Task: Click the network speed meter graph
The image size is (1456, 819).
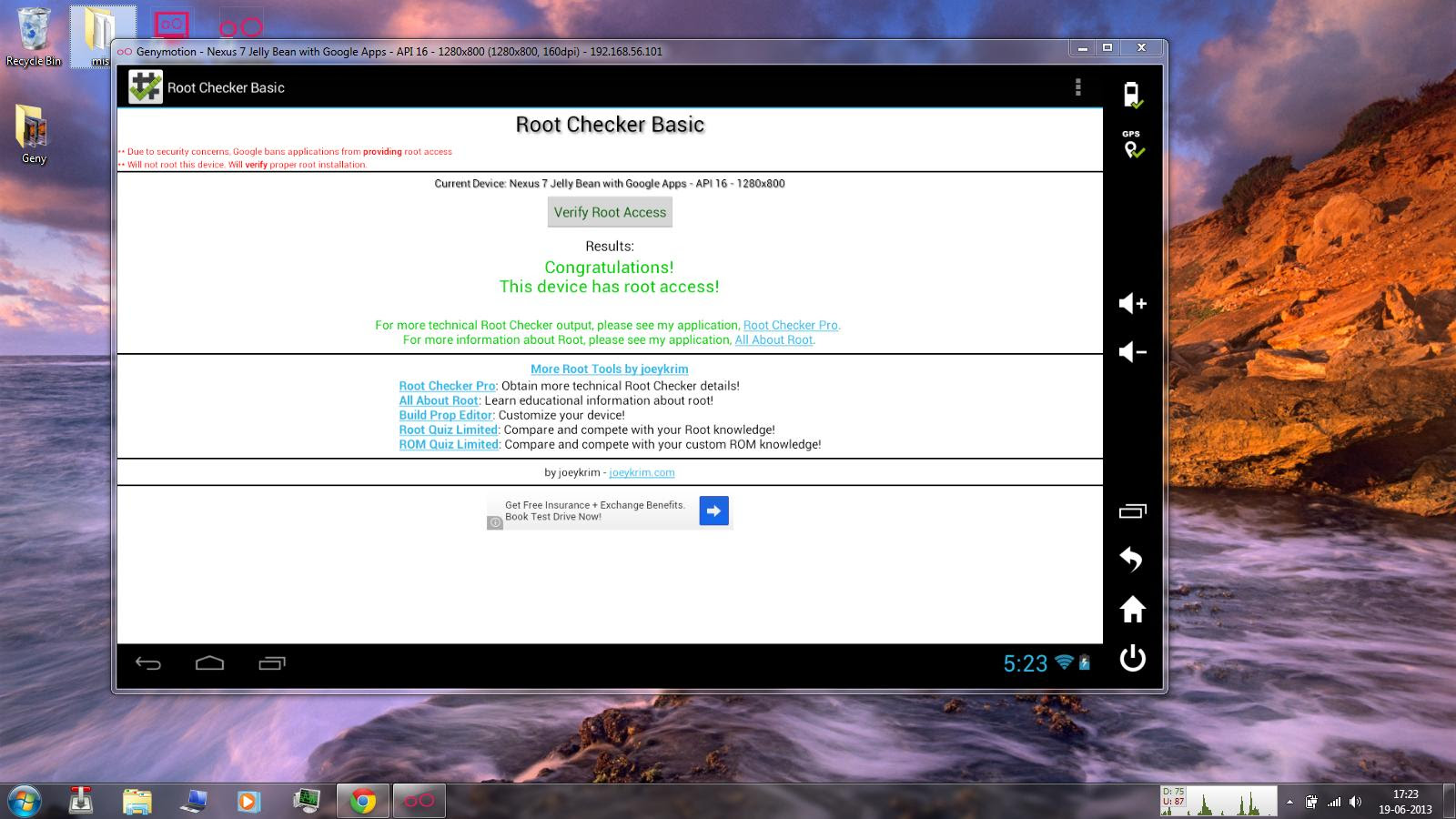Action: coord(1219,801)
